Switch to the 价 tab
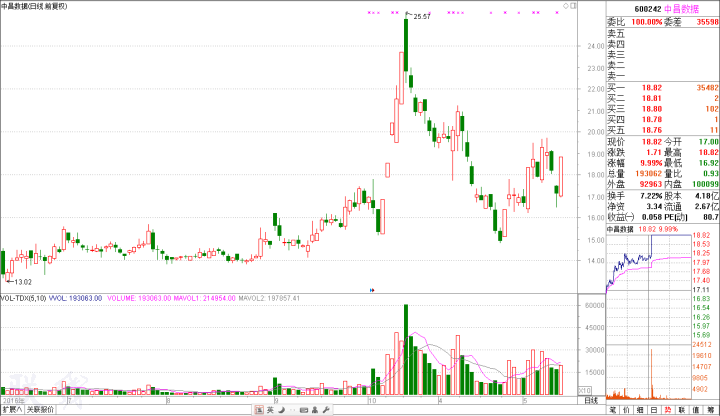The width and height of the screenshot is (720, 416). tap(626, 409)
